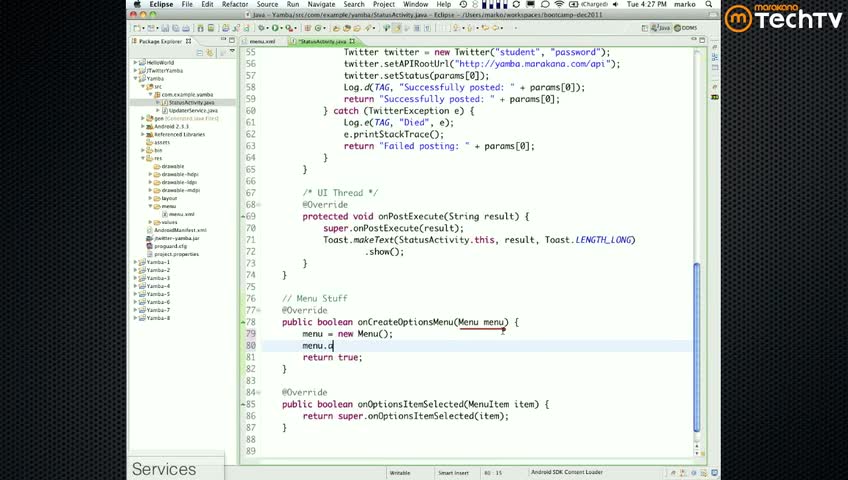Select the Yamba-8 project

tap(158, 318)
